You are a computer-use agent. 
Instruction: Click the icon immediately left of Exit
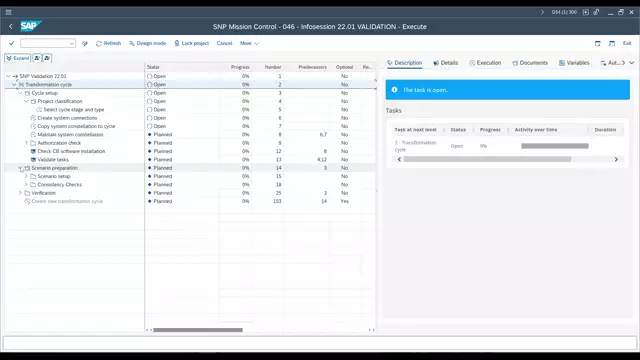(x=612, y=43)
